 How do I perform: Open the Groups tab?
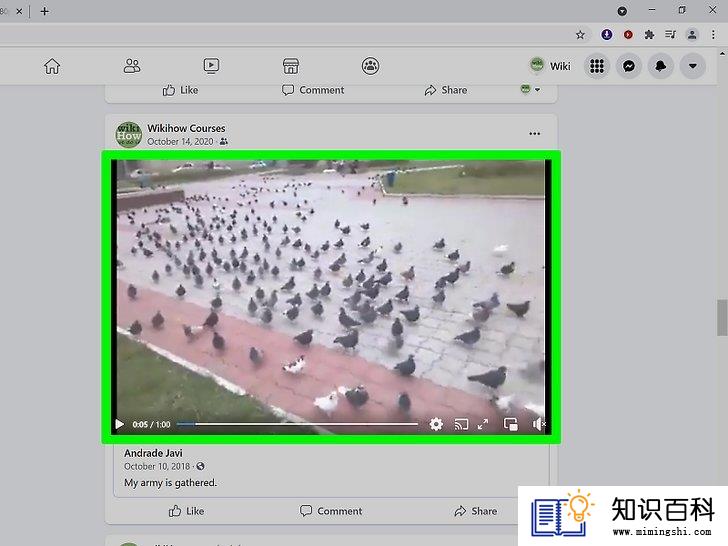pyautogui.click(x=370, y=66)
